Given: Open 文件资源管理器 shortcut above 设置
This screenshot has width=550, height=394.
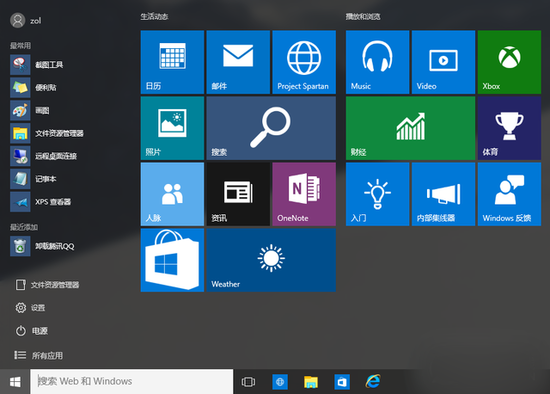Looking at the screenshot, I should click(47, 285).
